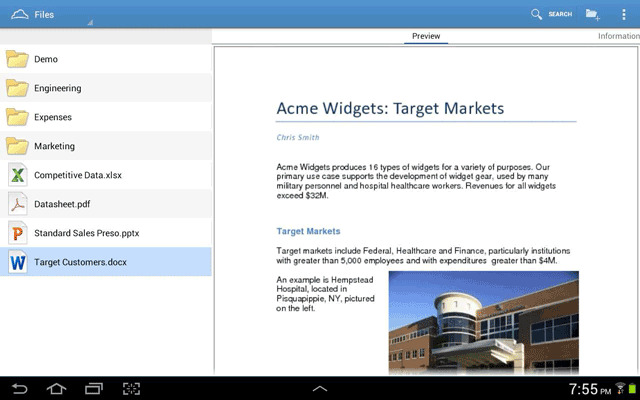The image size is (640, 400).
Task: Tap the 'Acme Widgets produces 16 types' paragraph
Action: (416, 181)
